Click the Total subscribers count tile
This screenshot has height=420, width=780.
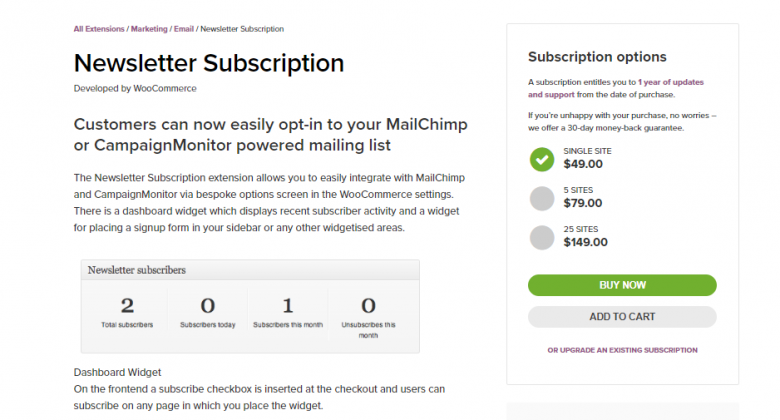[127, 311]
